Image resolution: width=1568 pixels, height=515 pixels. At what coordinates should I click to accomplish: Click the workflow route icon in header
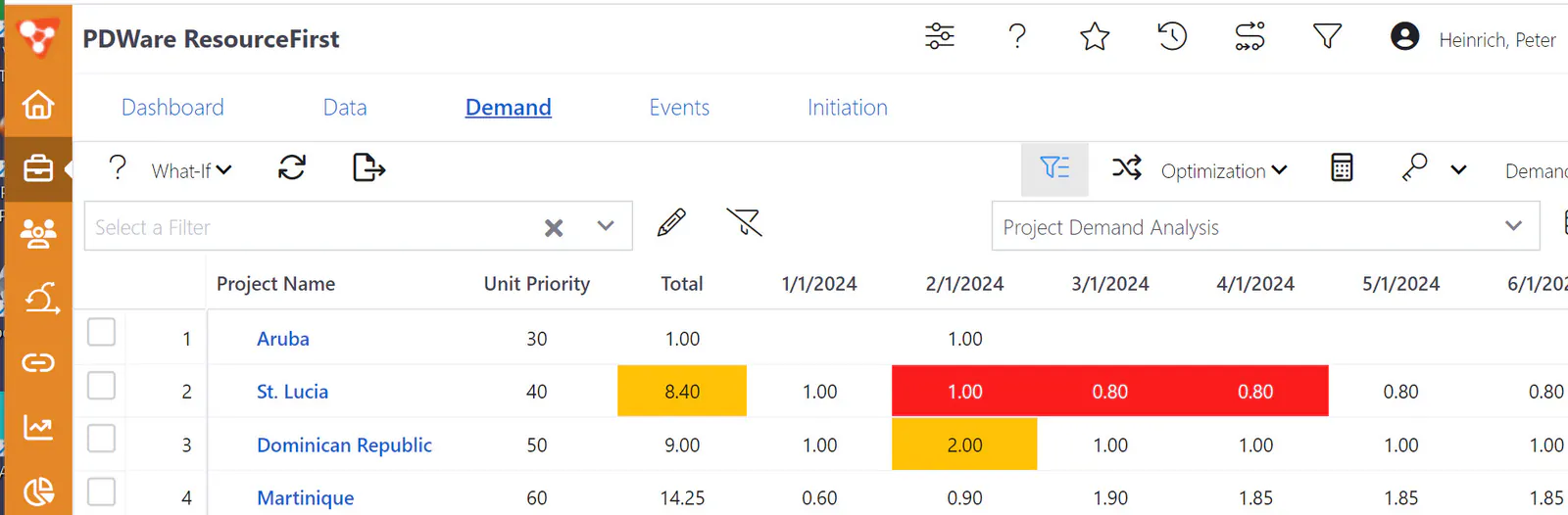(x=1249, y=36)
